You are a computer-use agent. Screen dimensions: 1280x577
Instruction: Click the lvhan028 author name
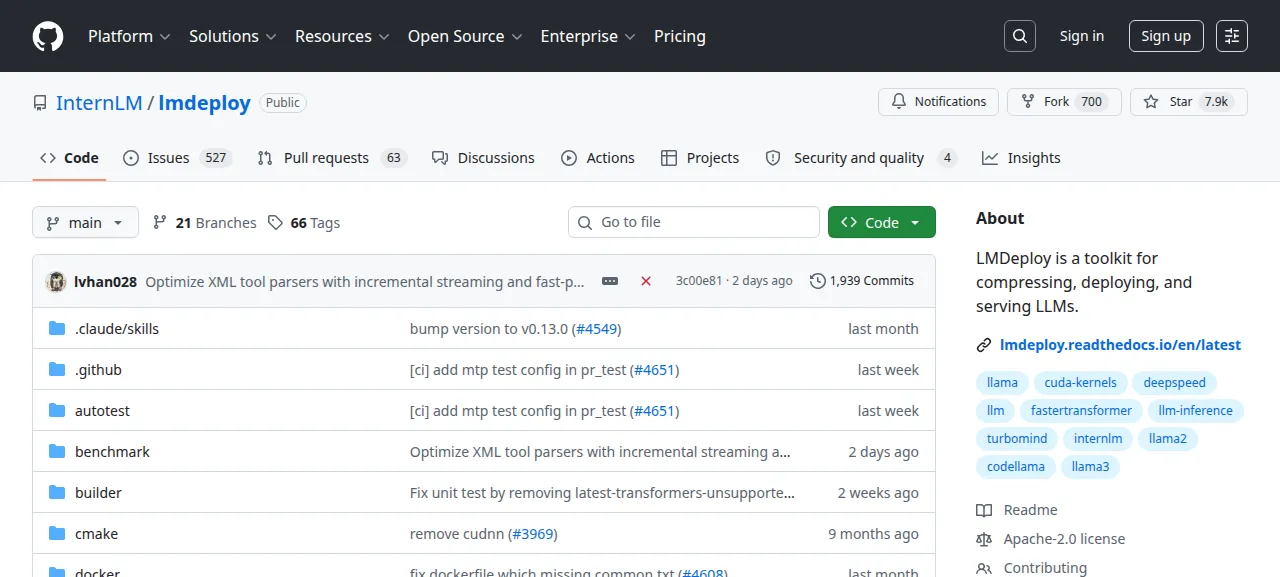point(105,282)
